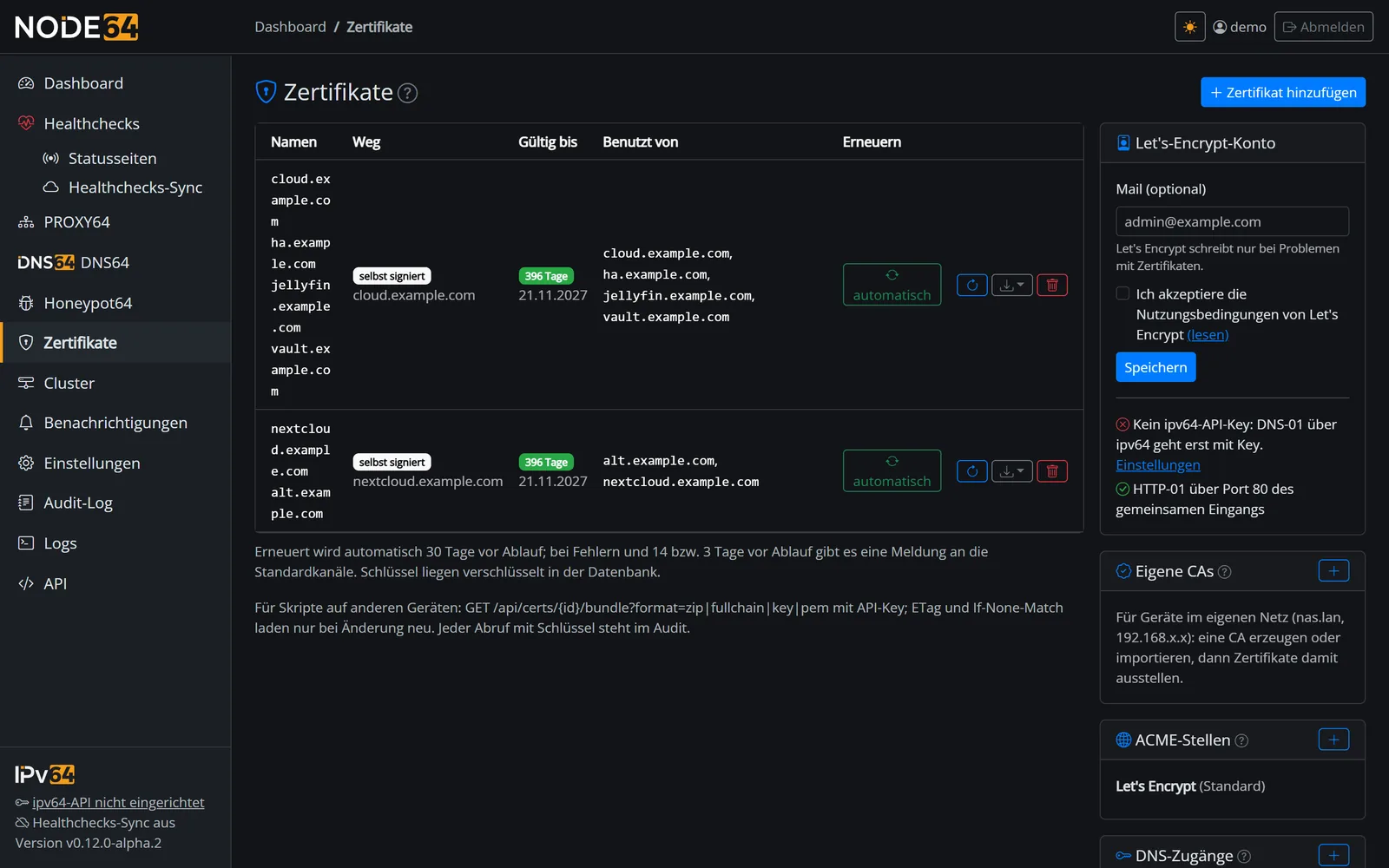The image size is (1389, 868).
Task: Add a new DNS-Zugang
Action: (x=1333, y=855)
